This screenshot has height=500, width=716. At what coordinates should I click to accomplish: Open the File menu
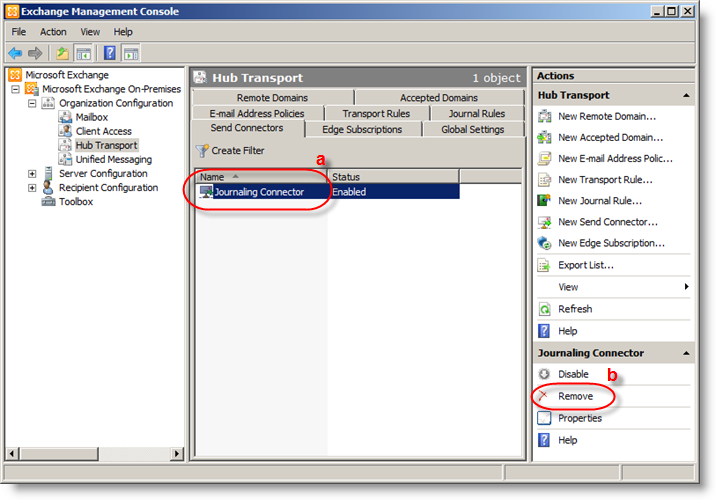coord(19,32)
